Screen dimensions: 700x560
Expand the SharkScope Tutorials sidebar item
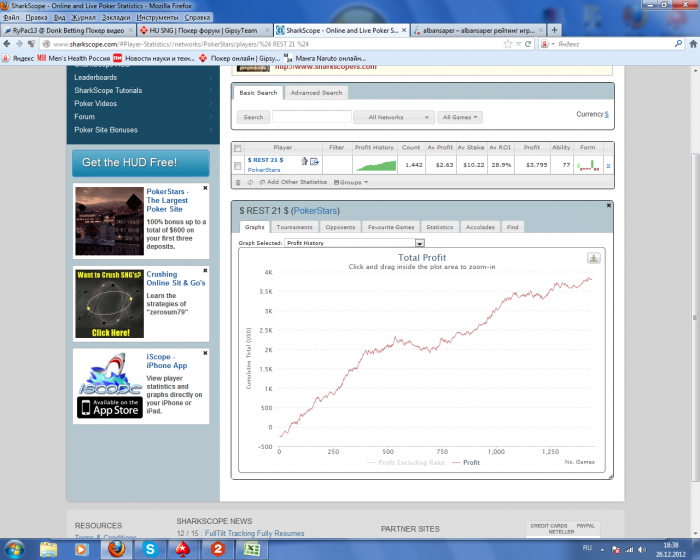pos(143,90)
